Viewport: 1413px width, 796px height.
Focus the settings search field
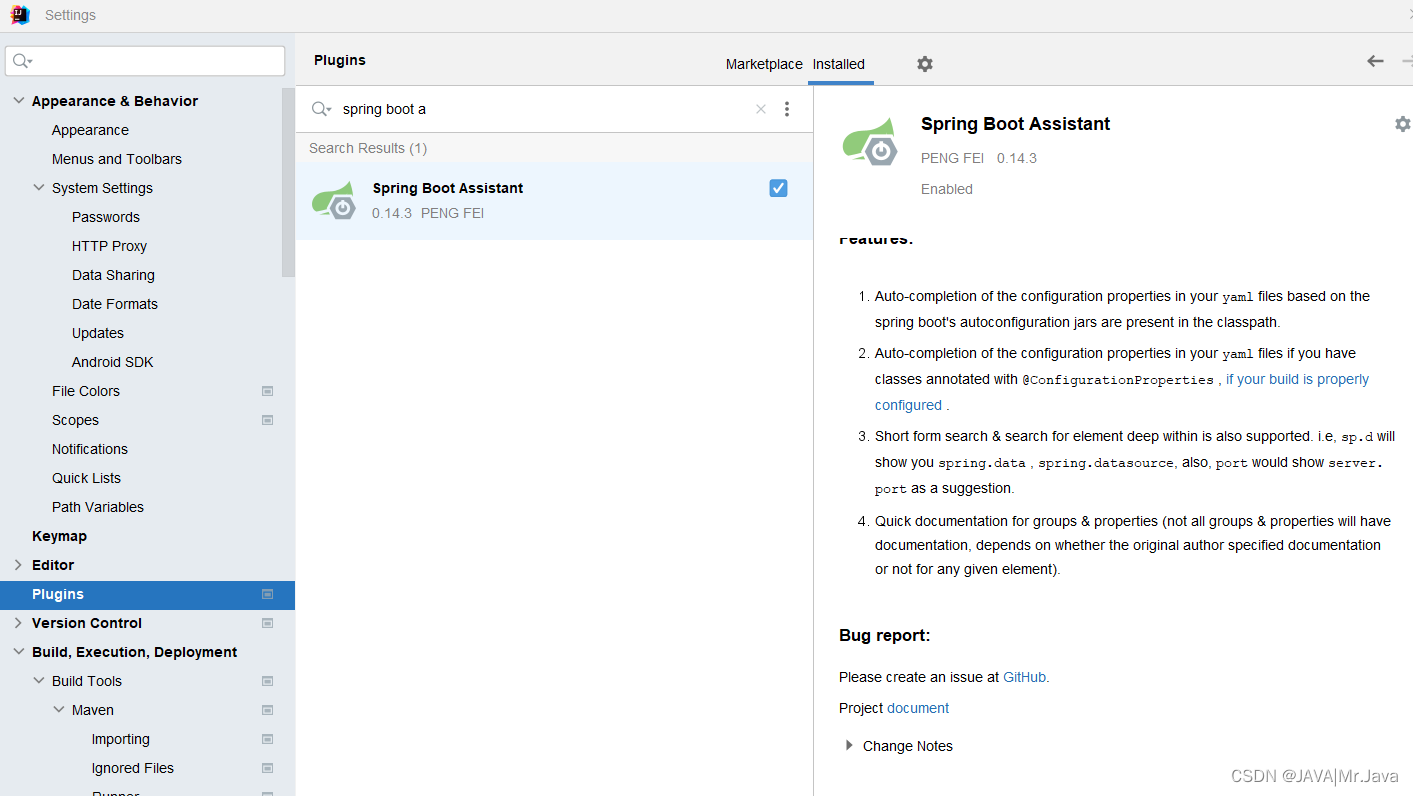coord(150,61)
